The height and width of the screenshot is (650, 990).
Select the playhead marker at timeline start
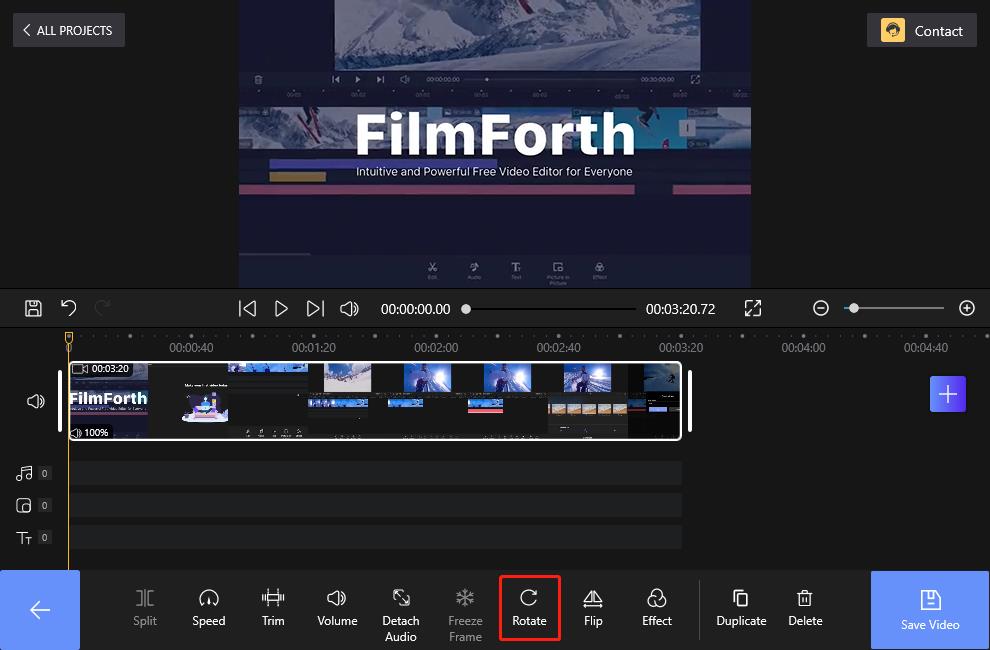[69, 338]
